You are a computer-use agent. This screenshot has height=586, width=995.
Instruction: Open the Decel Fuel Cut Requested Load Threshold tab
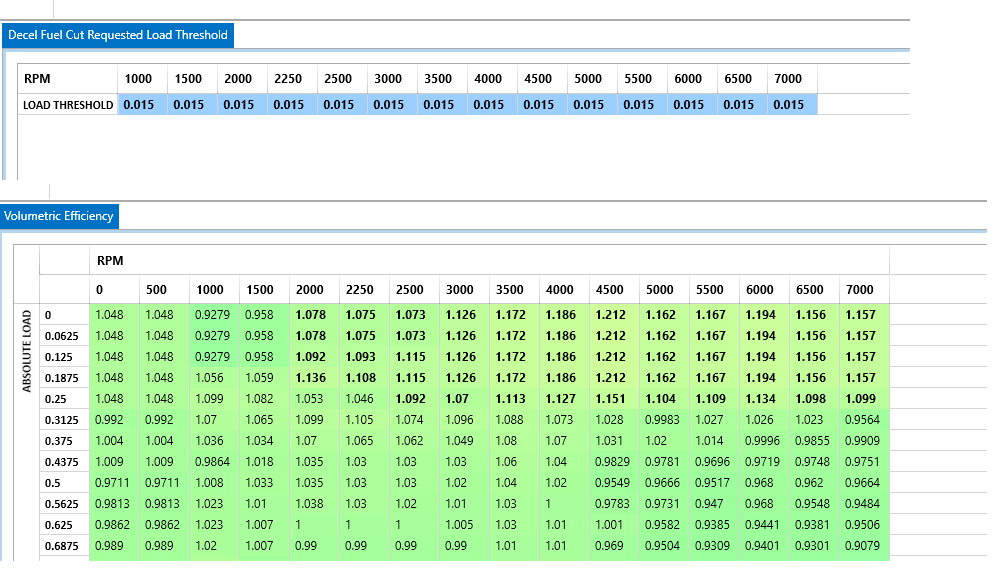click(x=118, y=35)
